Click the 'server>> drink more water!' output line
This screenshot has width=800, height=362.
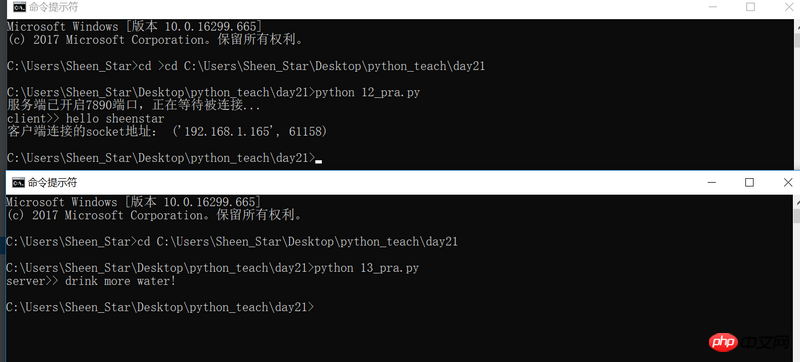pos(91,281)
